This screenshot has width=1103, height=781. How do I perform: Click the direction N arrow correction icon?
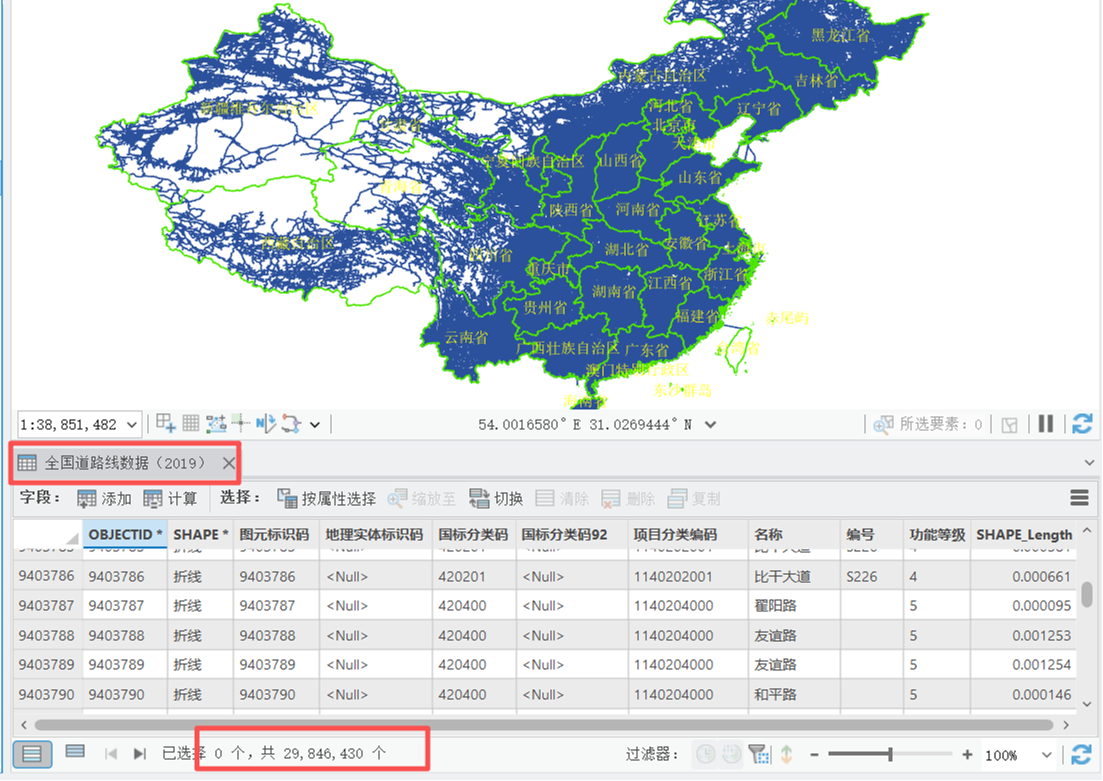(266, 424)
